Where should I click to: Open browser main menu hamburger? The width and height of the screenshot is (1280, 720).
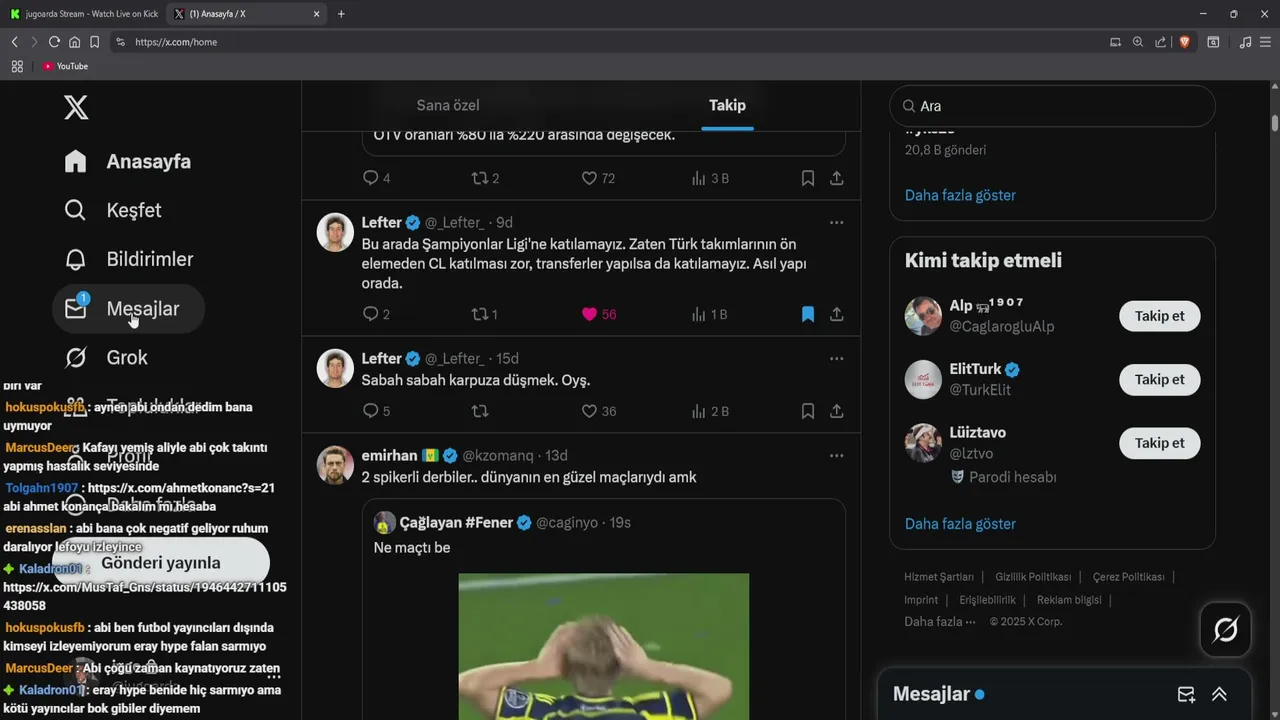point(1266,42)
